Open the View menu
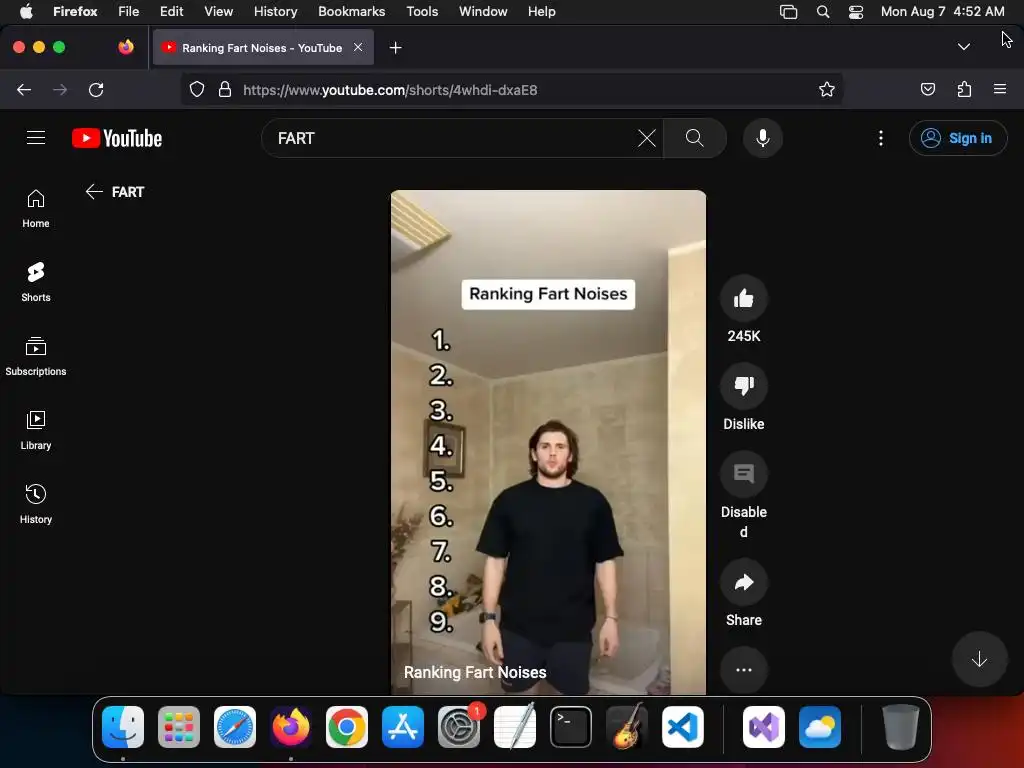This screenshot has width=1024, height=768. coord(218,12)
